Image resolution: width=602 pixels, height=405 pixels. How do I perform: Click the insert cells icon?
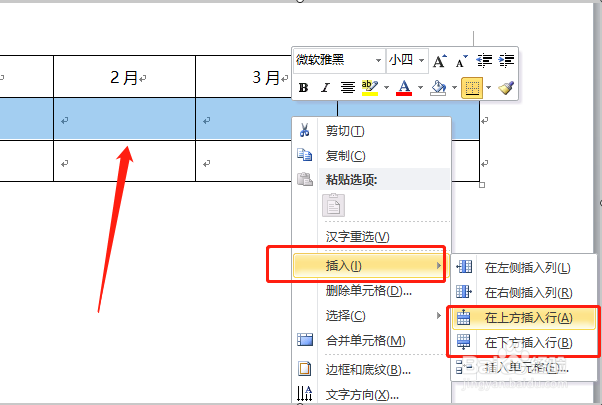tap(463, 367)
